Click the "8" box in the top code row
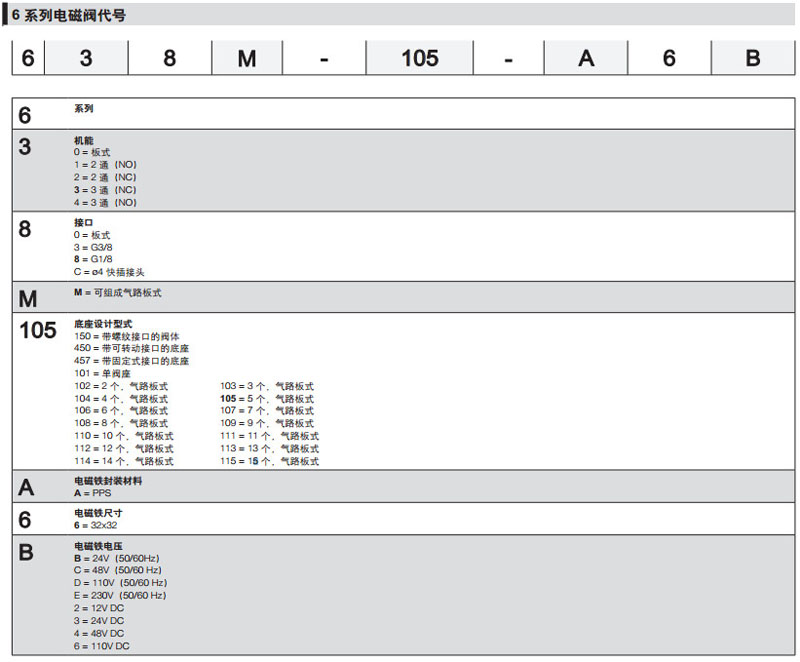 [169, 58]
